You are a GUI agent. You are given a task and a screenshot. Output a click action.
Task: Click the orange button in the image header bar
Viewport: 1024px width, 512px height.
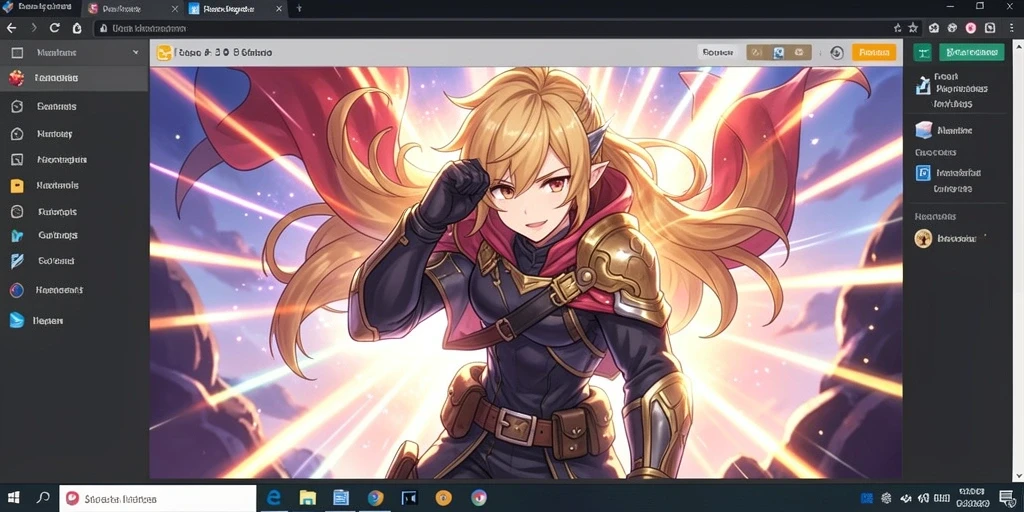[874, 53]
